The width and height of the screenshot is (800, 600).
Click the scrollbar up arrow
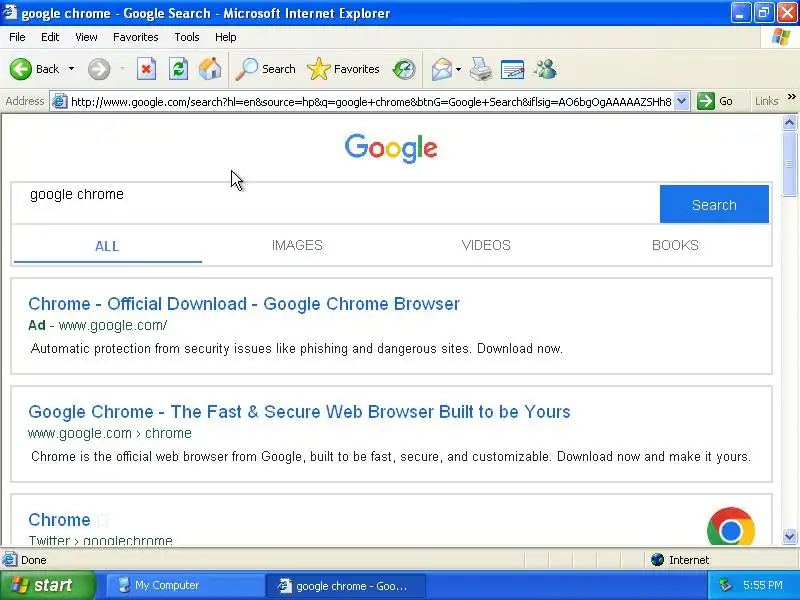pos(789,122)
